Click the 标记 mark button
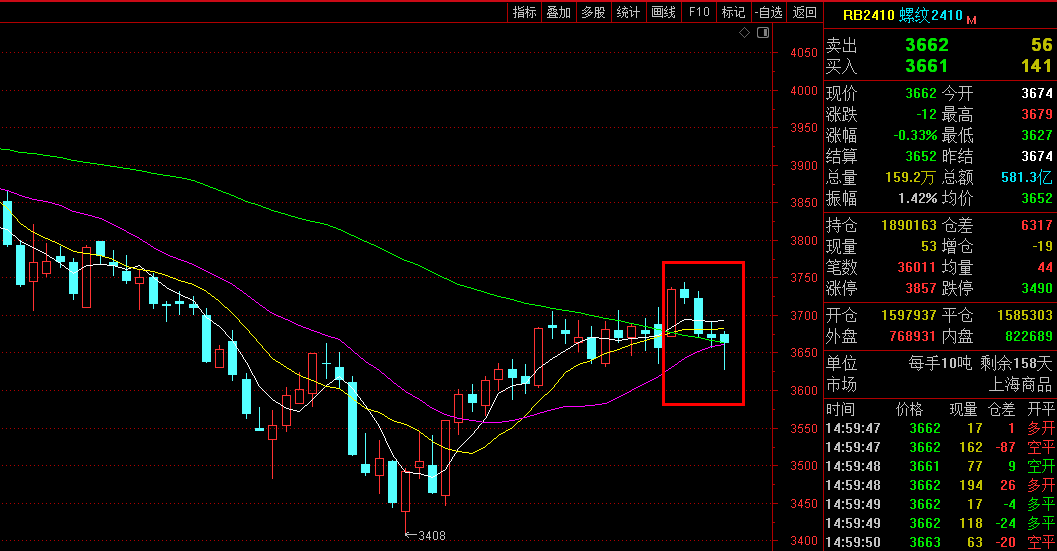 tap(733, 12)
